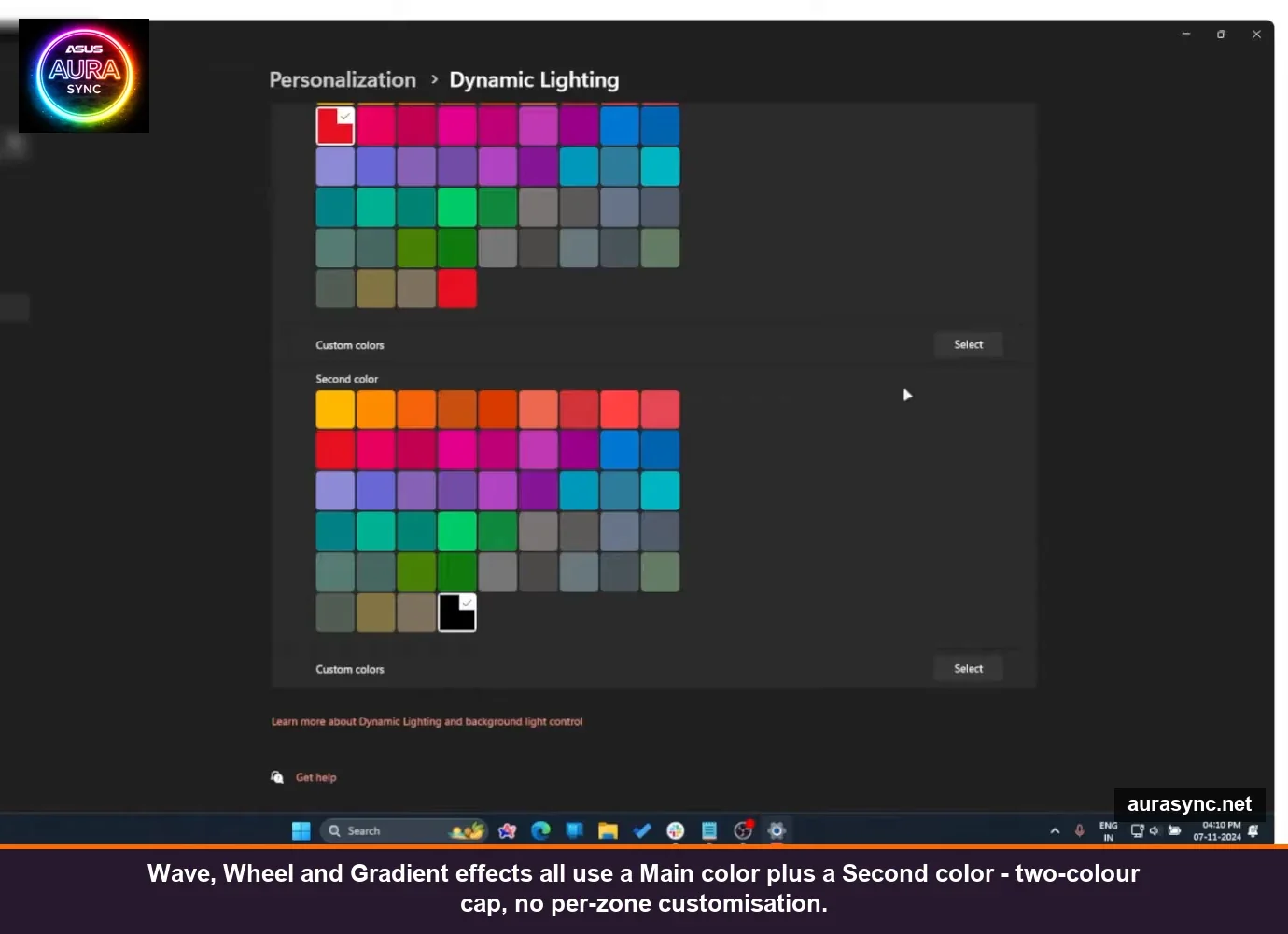Click the taskbar Search box
This screenshot has height=934, width=1288.
click(373, 830)
